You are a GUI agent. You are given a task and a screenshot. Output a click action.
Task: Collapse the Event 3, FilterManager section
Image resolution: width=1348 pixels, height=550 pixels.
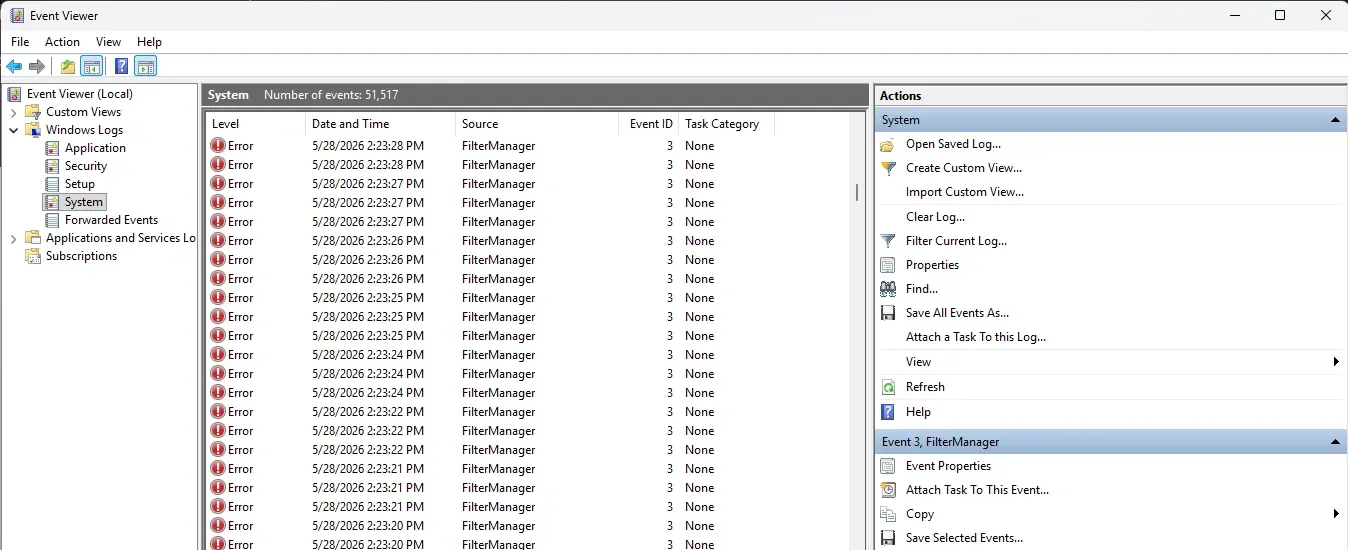click(1335, 442)
